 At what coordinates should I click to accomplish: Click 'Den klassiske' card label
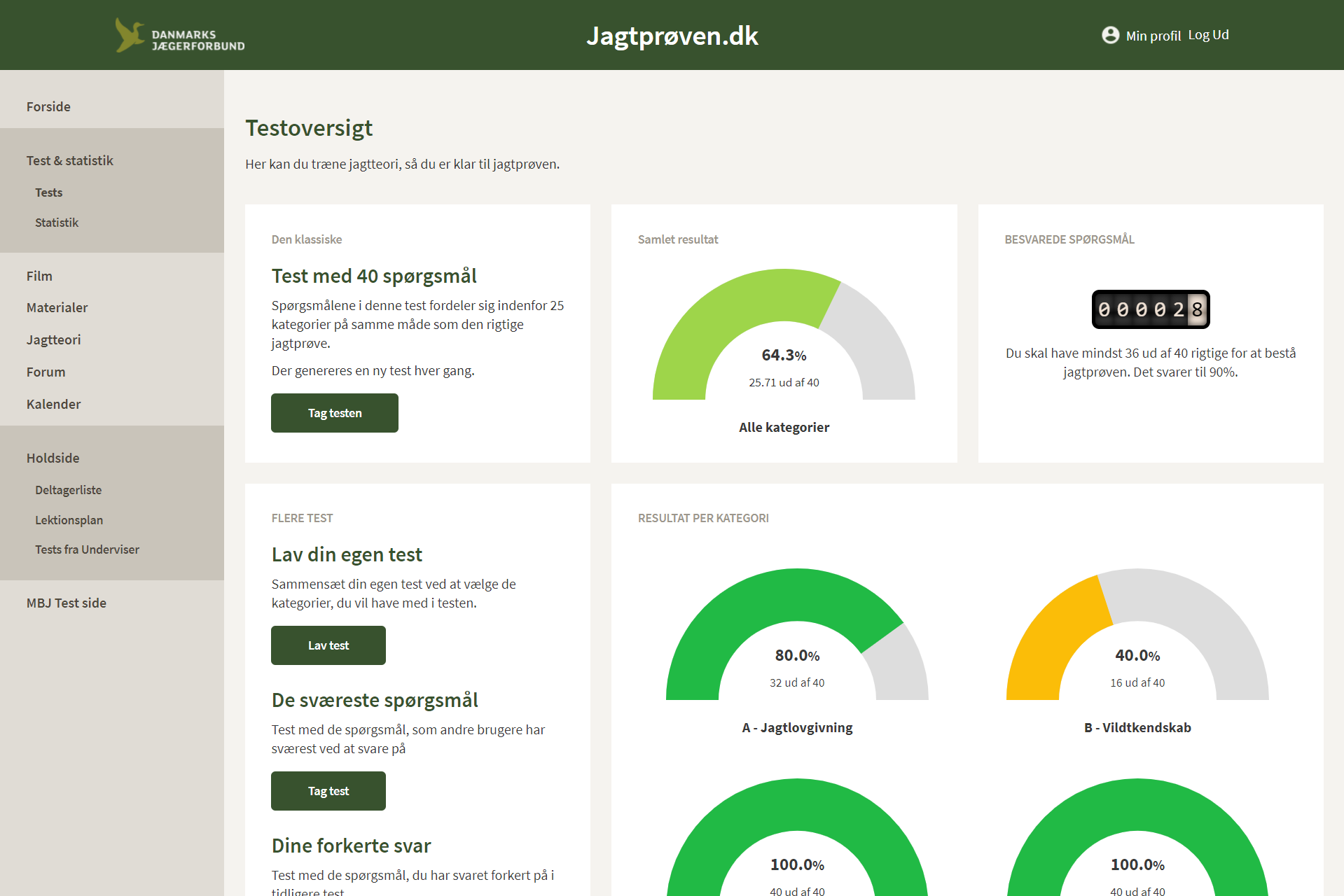(x=307, y=239)
